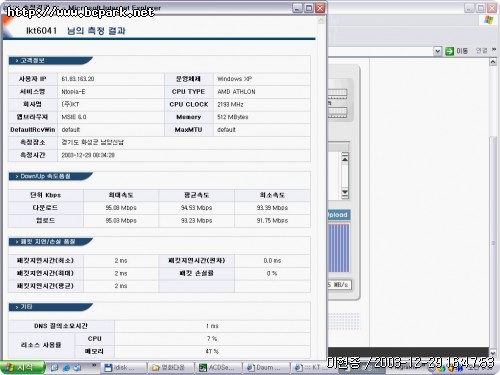The width and height of the screenshot is (500, 375).
Task: Click the 47 % memory usage value
Action: pyautogui.click(x=212, y=351)
